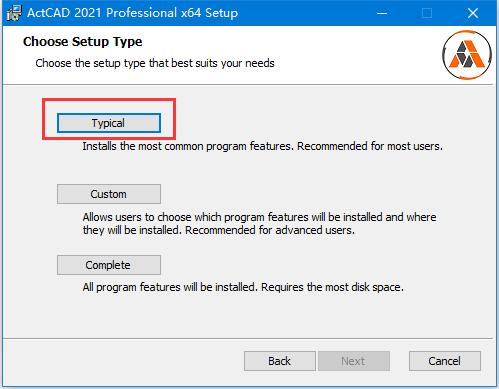Image resolution: width=499 pixels, height=389 pixels.
Task: Go Back to the previous step
Action: click(280, 361)
